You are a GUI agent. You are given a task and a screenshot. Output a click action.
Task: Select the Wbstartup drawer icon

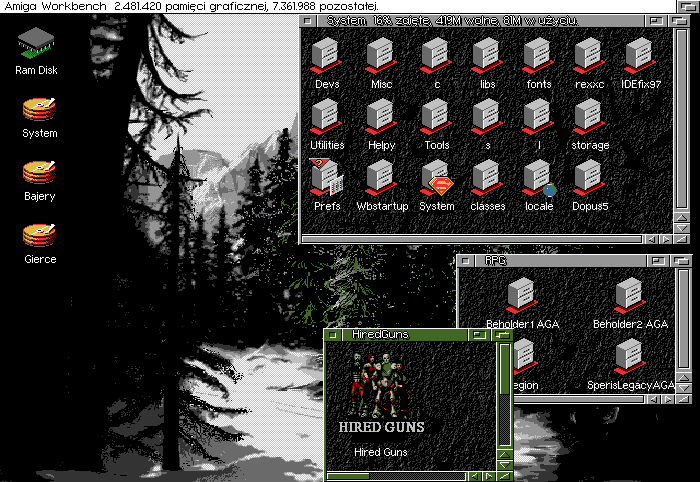pyautogui.click(x=382, y=185)
